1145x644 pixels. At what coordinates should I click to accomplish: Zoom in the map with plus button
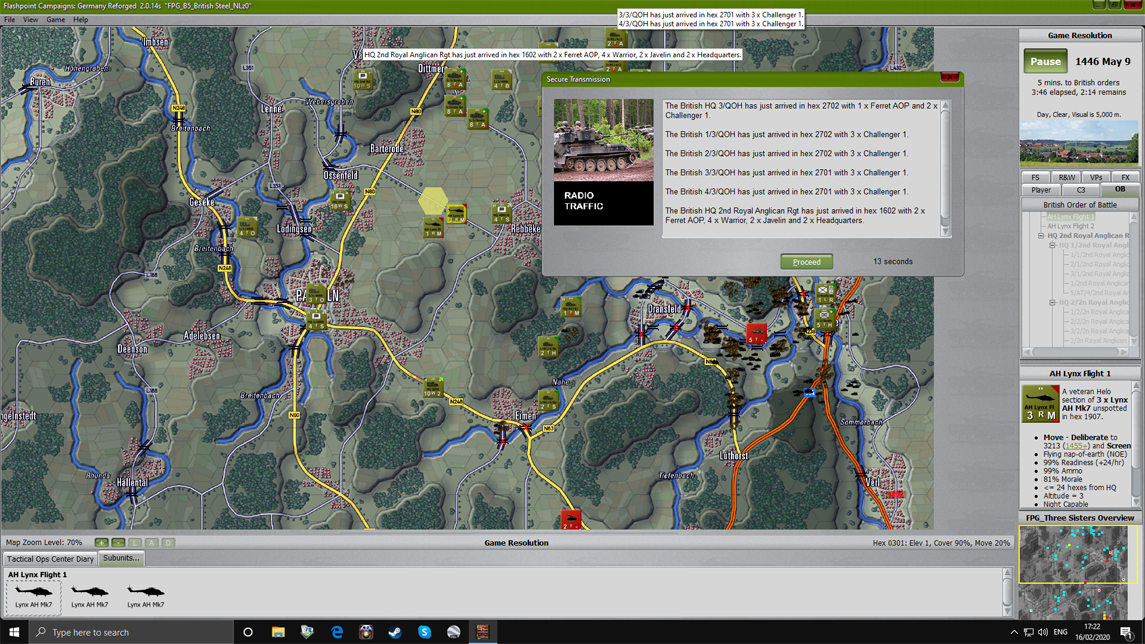102,543
